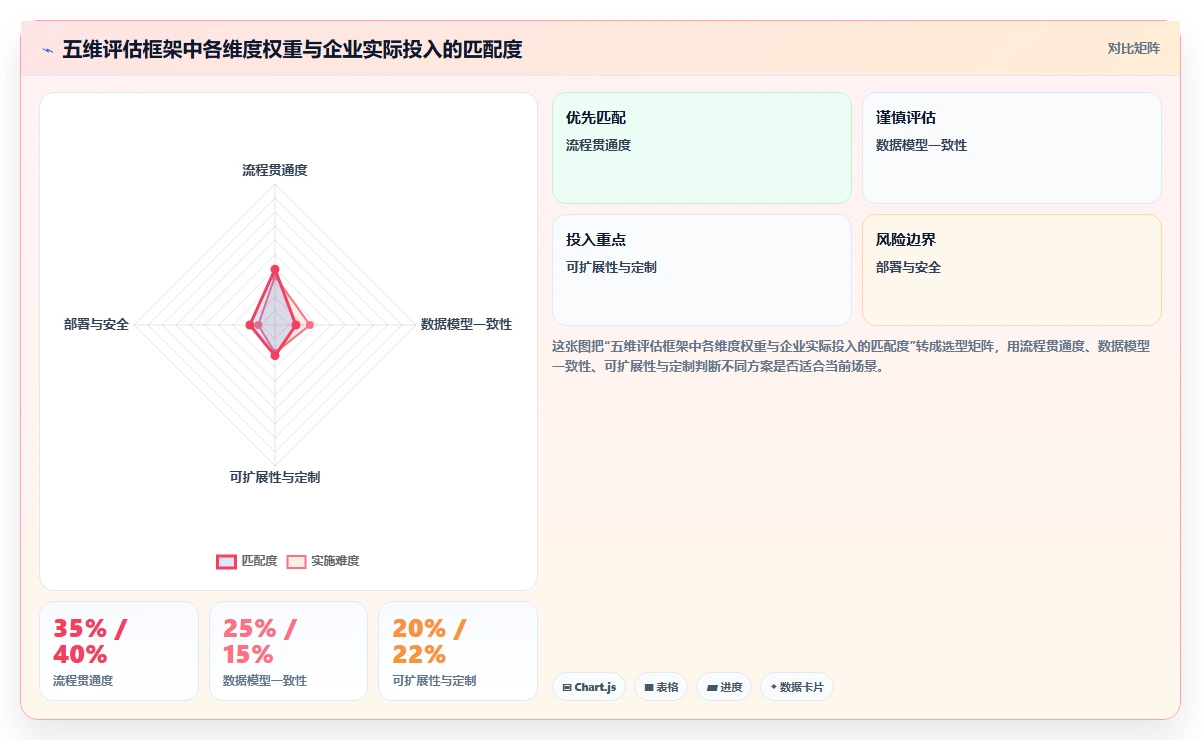Click the 实施难度 data point toward 数据模型一致性
Screen dimensions: 1201x740
(309, 324)
